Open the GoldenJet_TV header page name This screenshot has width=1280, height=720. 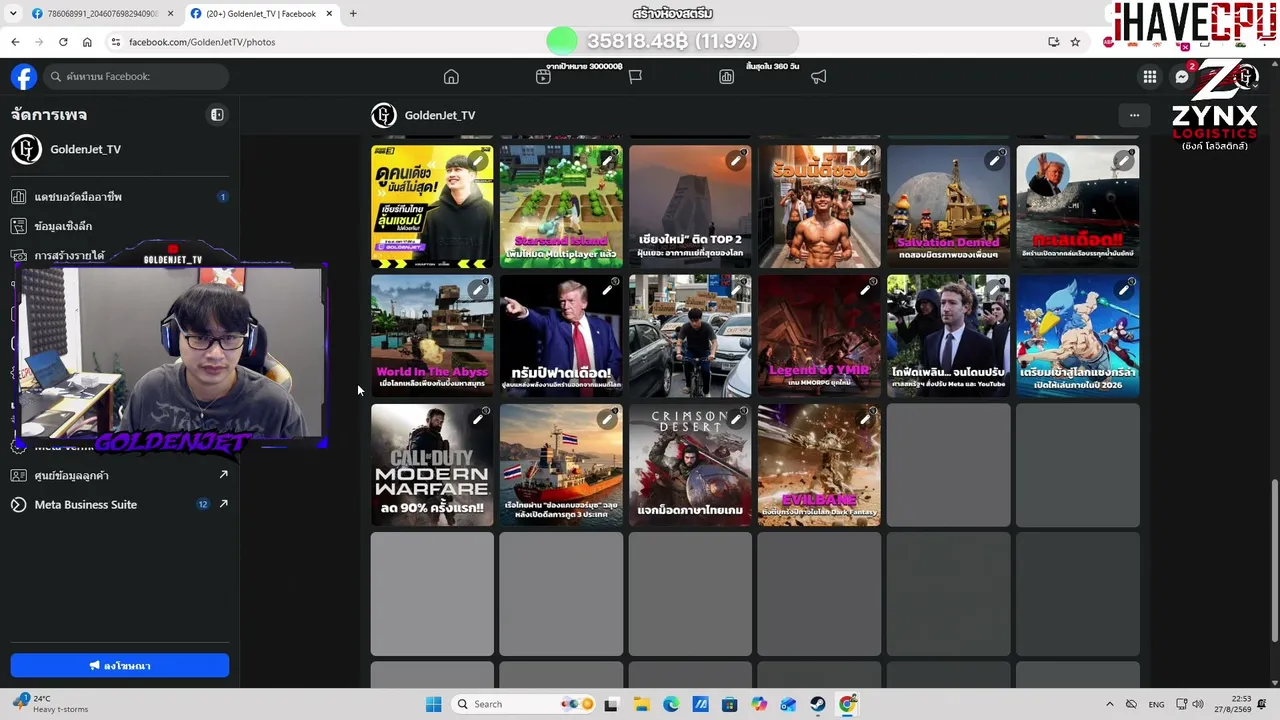[440, 115]
